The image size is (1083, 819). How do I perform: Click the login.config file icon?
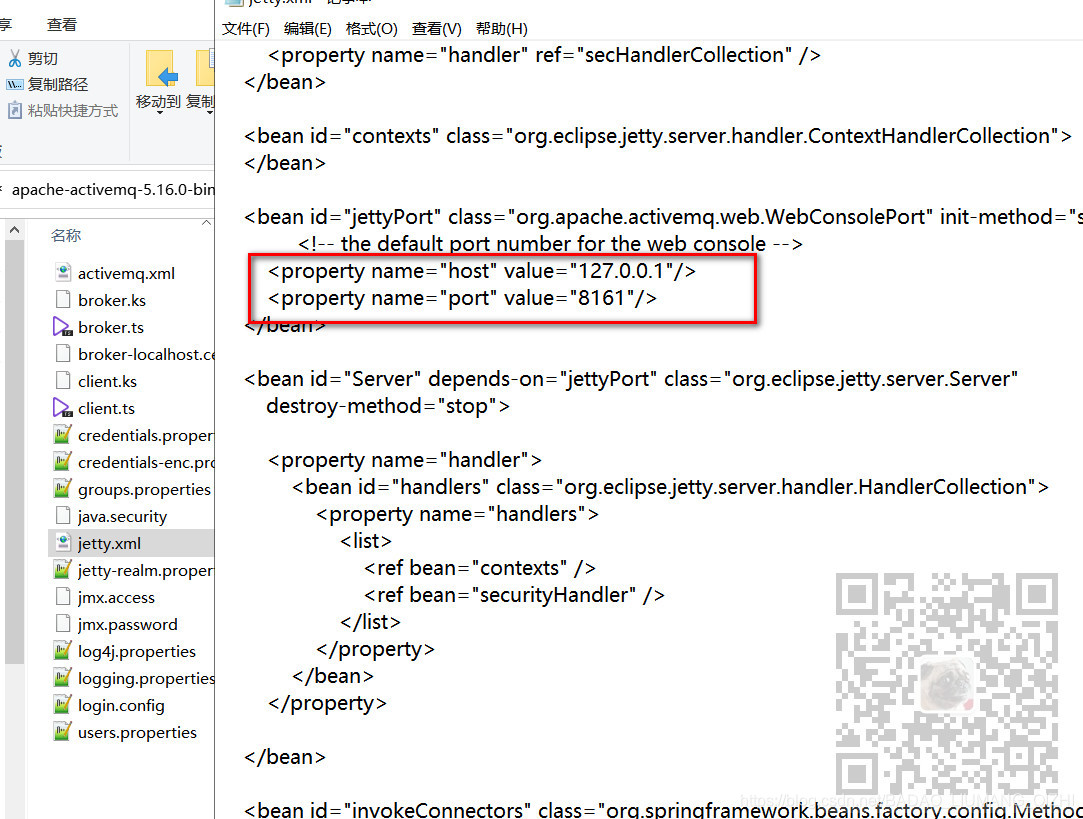62,705
